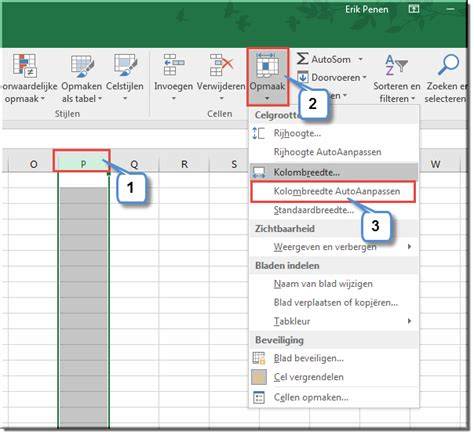Click the Opmaken als tabel icon
474x435 pixels.
[x=82, y=65]
